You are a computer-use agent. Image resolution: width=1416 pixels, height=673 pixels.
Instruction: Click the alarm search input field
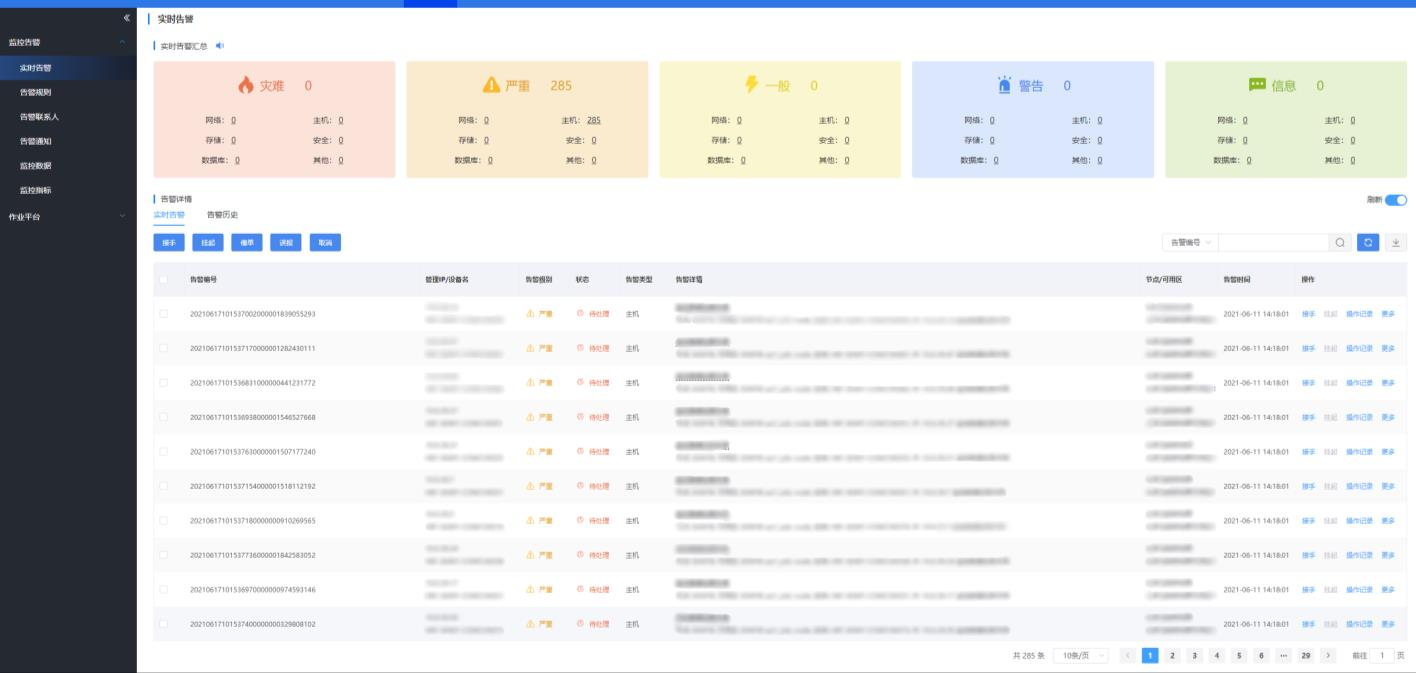click(x=1272, y=243)
